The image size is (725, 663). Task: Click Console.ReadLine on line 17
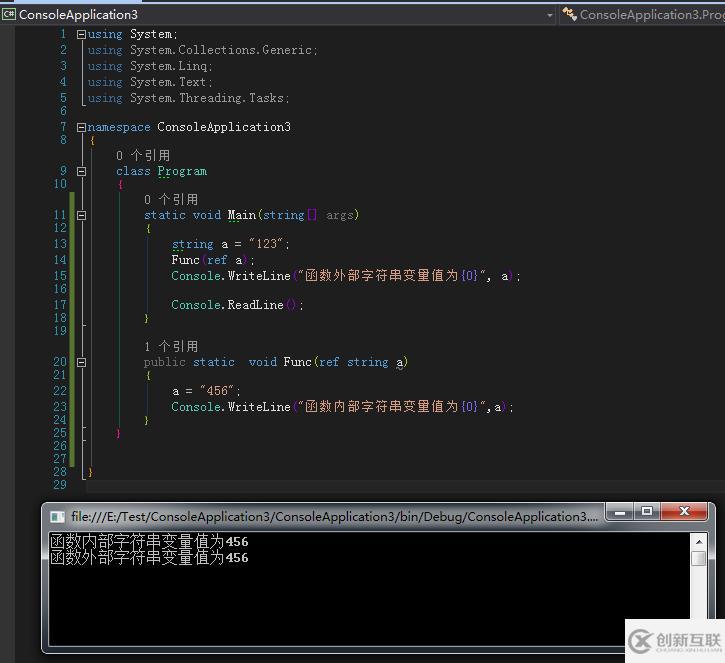coord(227,305)
